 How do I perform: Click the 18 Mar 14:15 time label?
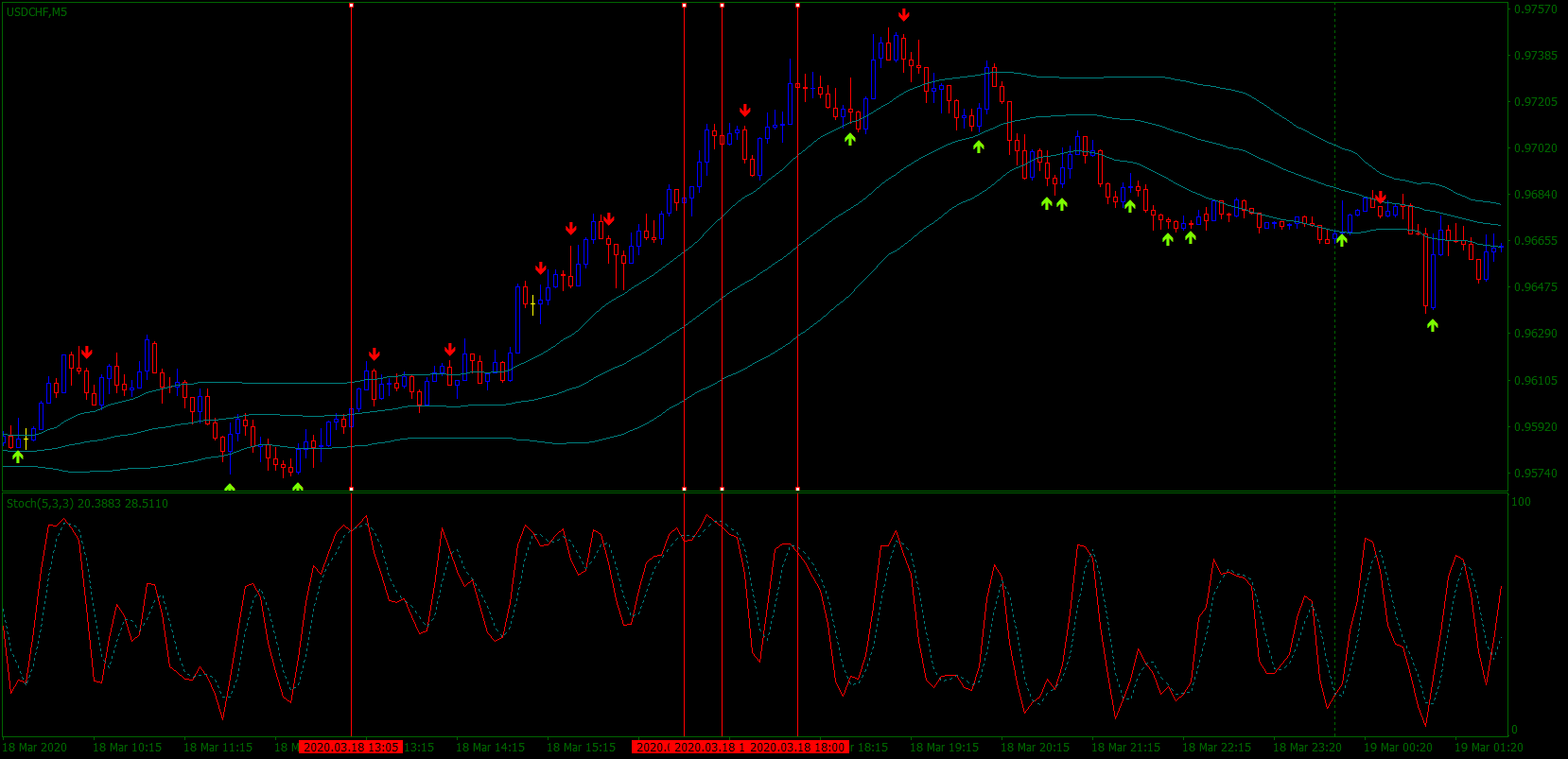tap(490, 748)
